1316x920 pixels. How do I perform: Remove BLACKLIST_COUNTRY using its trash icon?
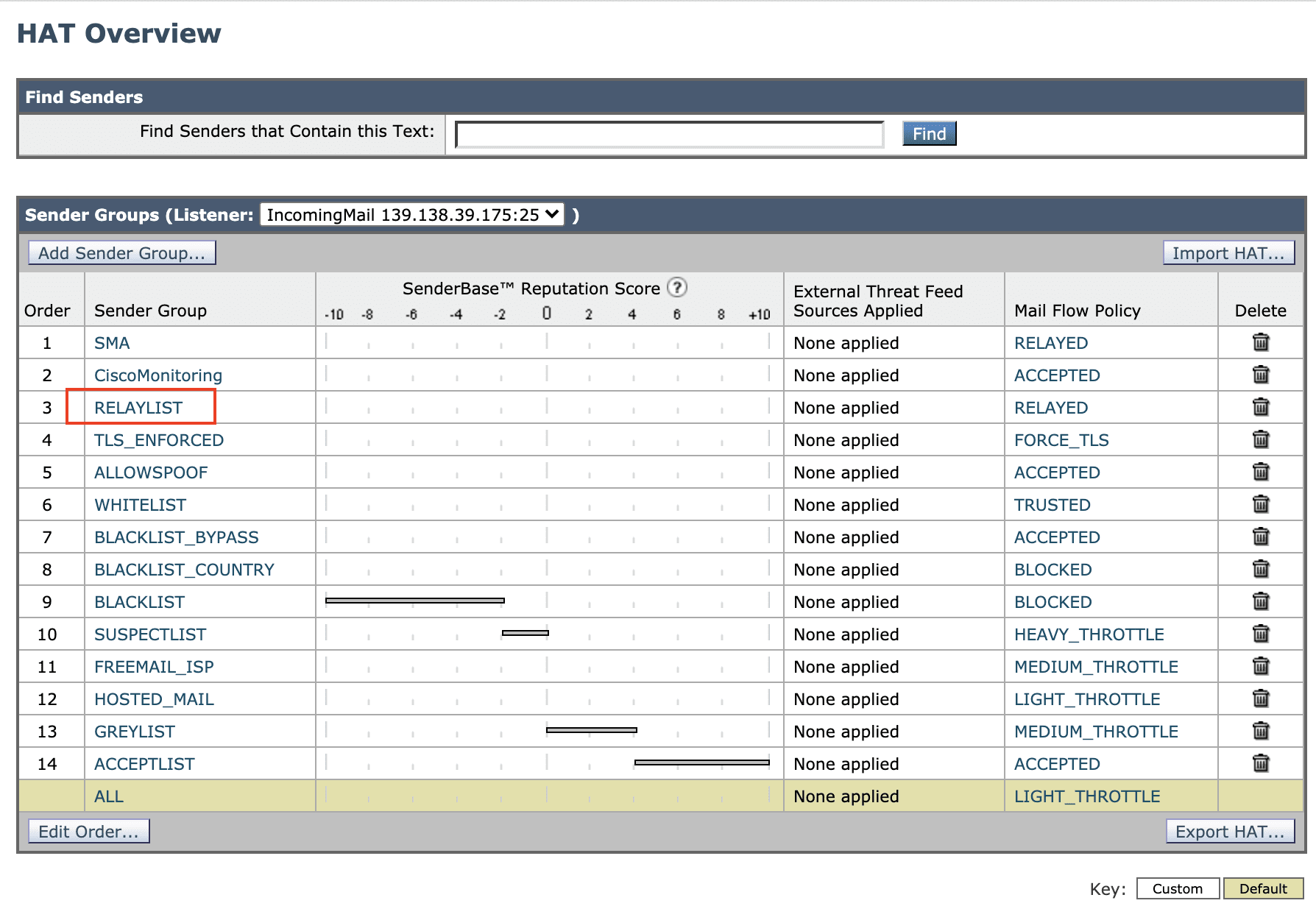tap(1260, 569)
